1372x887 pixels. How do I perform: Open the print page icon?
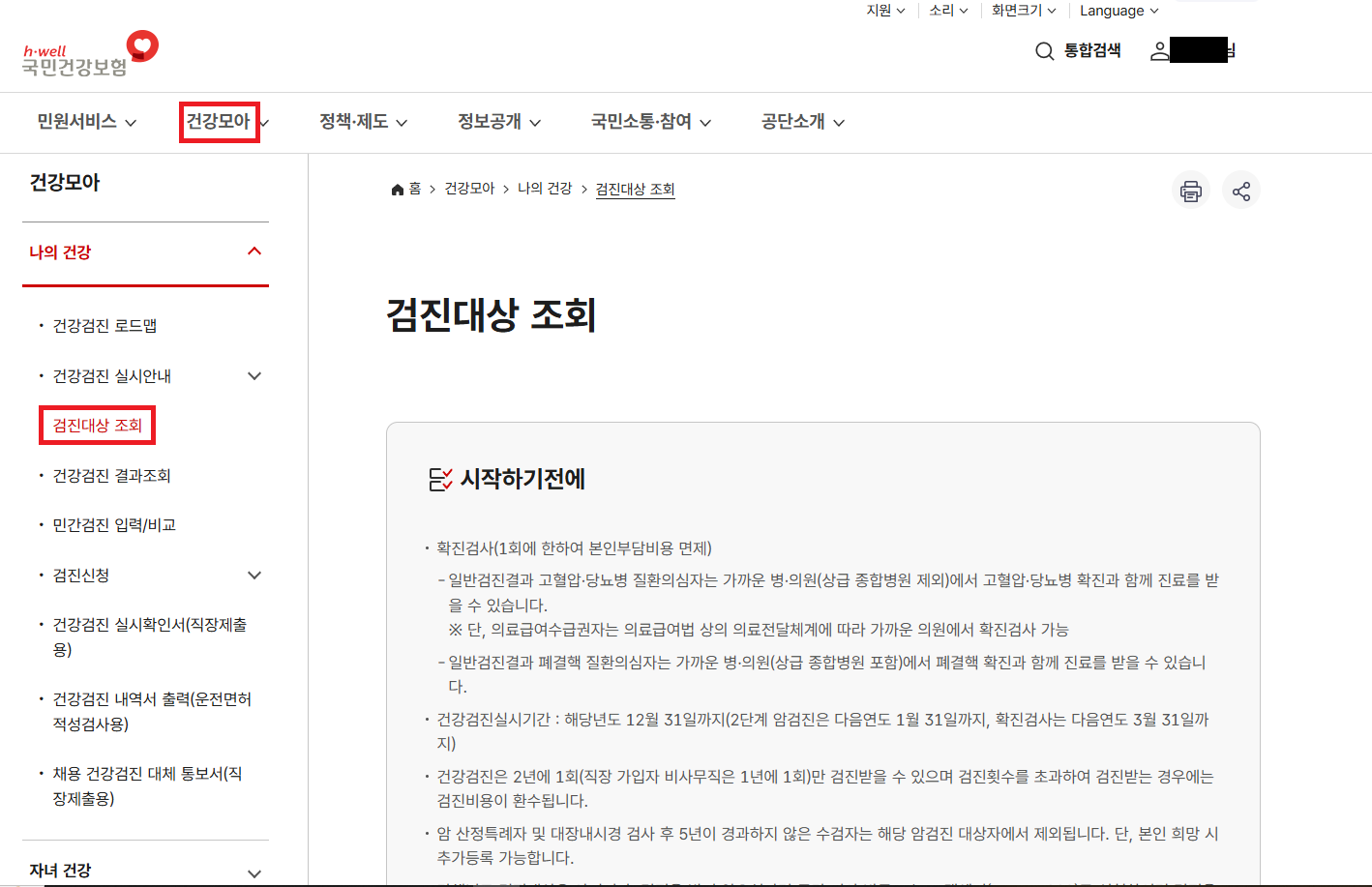point(1191,190)
